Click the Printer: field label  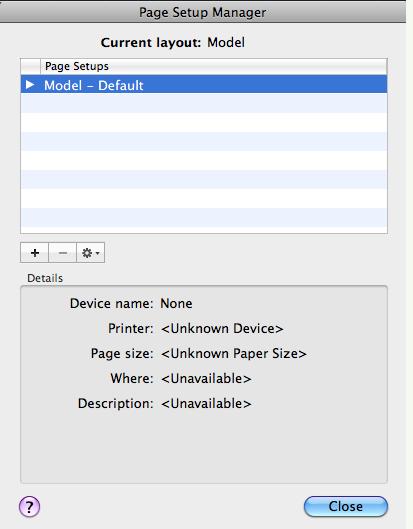(131, 329)
